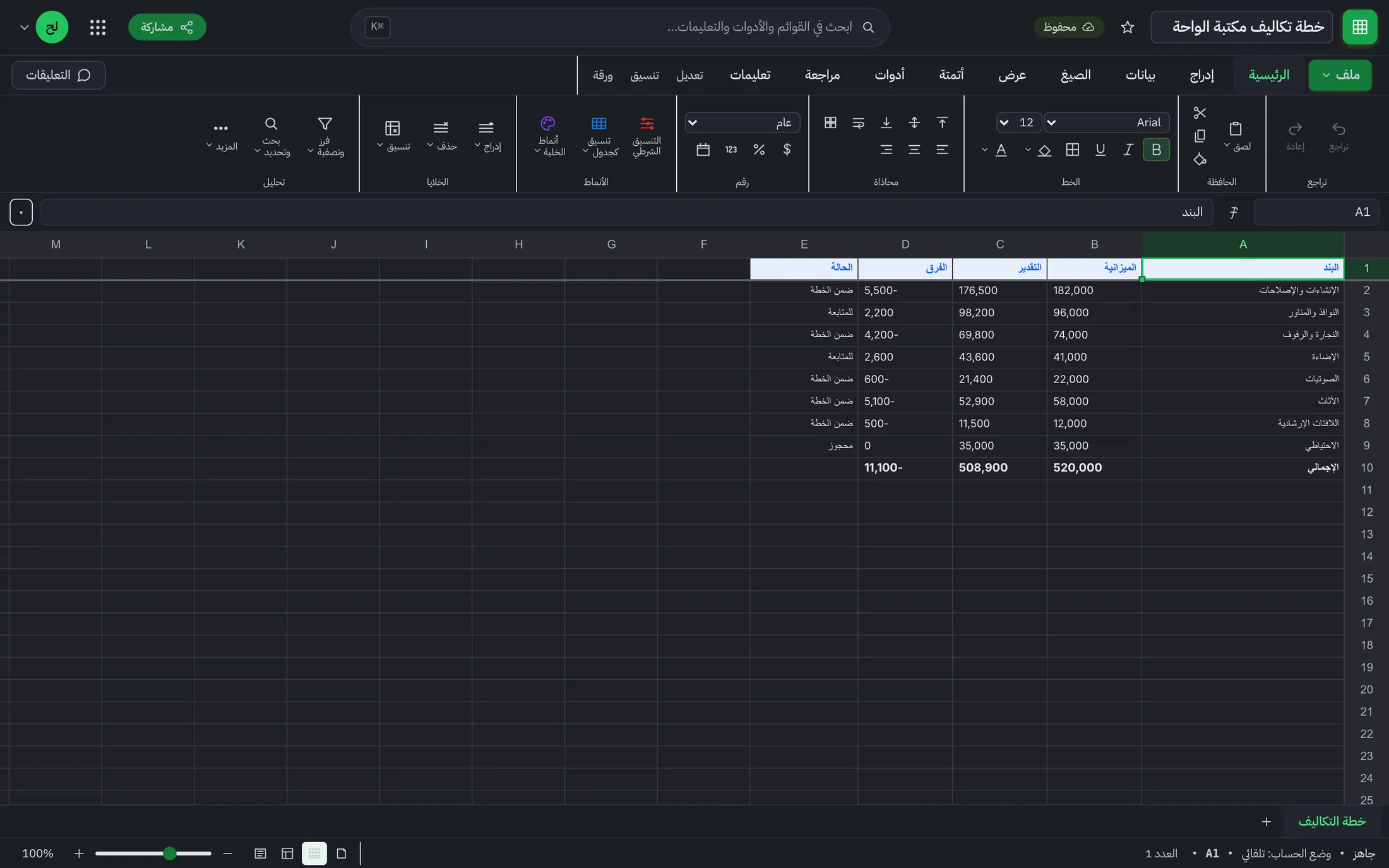This screenshot has width=1389, height=868.
Task: Click the zoom slider handle
Action: [x=169, y=853]
